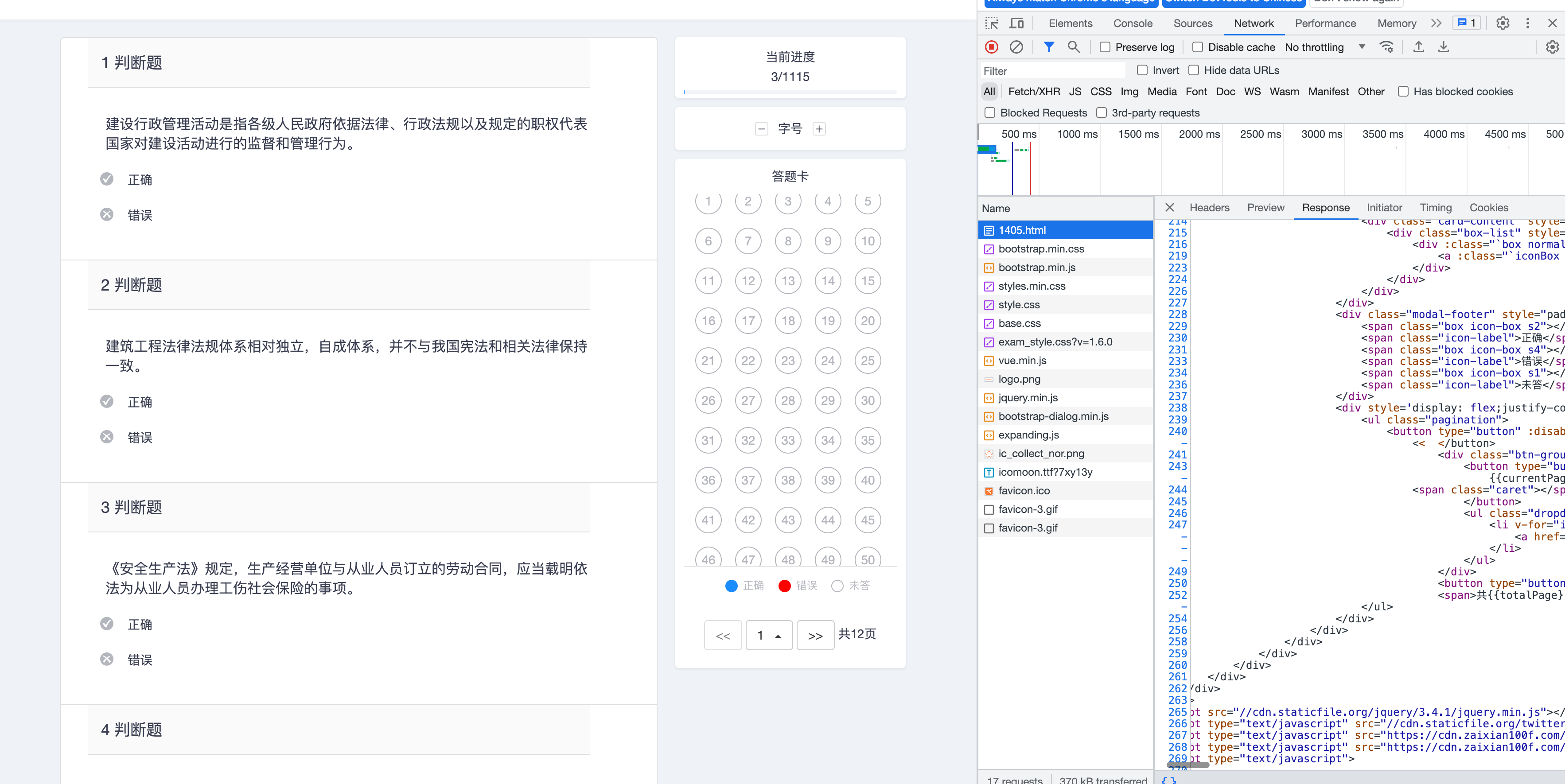The width and height of the screenshot is (1565, 784).
Task: Toggle Has blocked cookies checkbox
Action: click(x=1403, y=91)
